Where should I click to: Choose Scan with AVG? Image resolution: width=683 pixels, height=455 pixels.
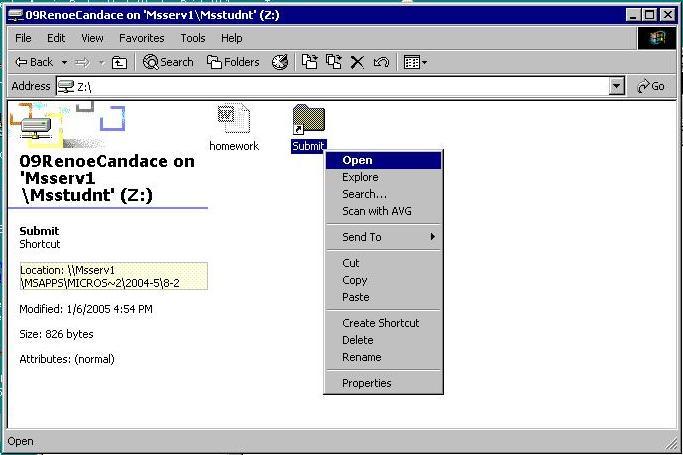pos(383,211)
